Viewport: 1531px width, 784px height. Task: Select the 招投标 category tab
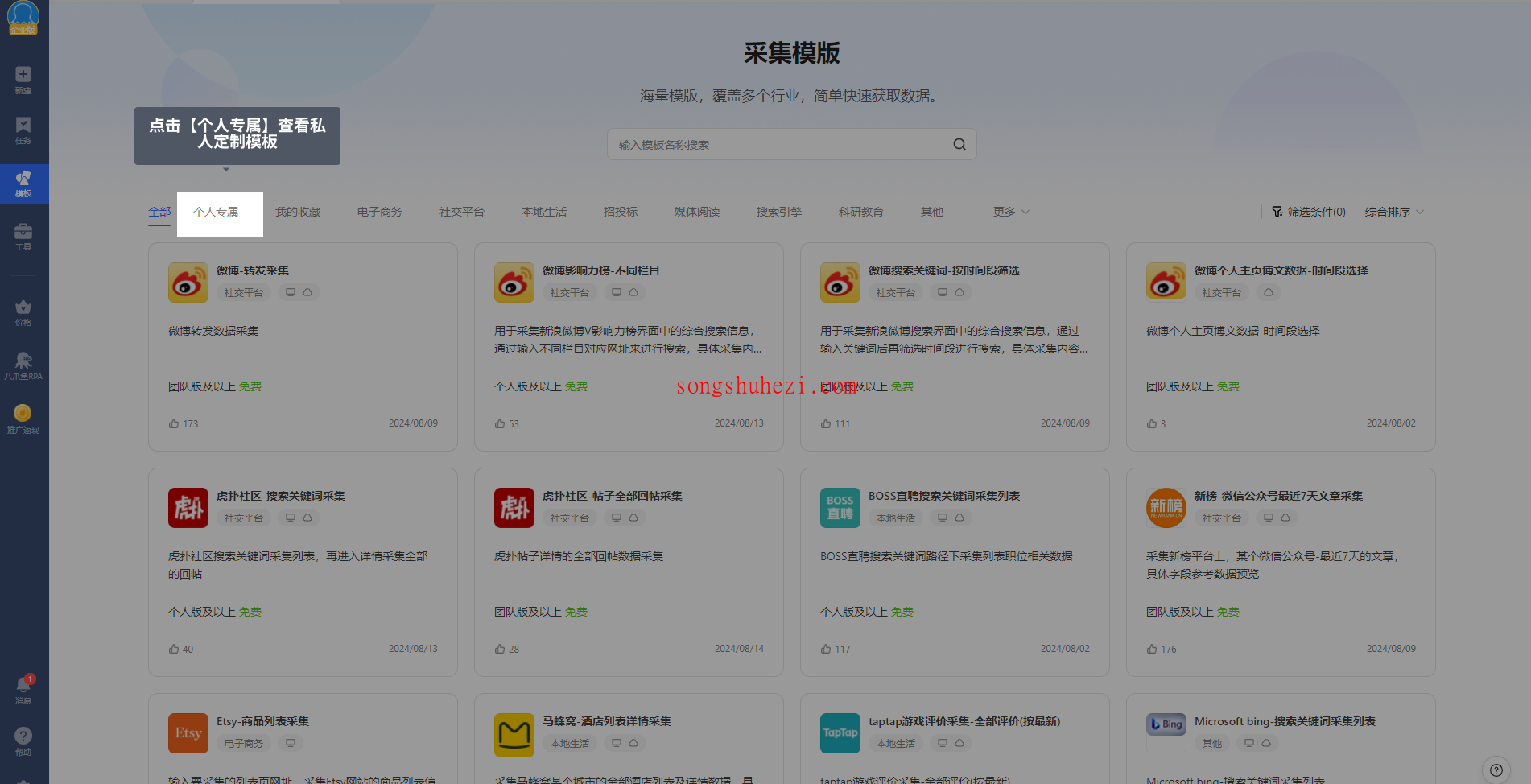[621, 212]
